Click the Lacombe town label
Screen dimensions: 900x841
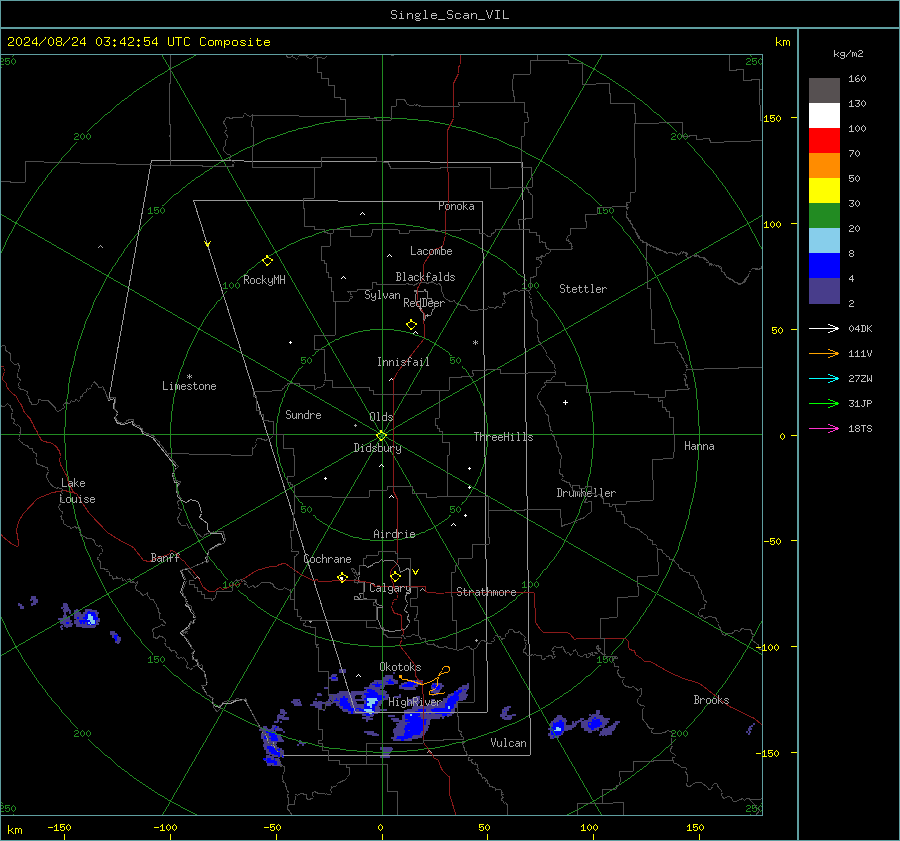[x=431, y=251]
